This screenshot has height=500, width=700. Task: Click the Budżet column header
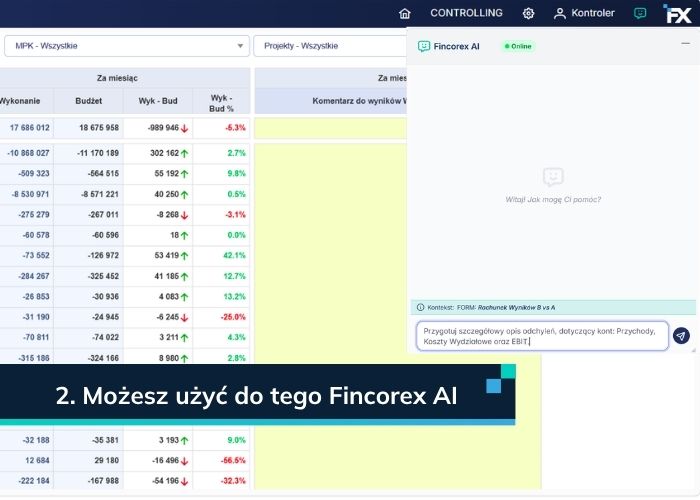(88, 101)
